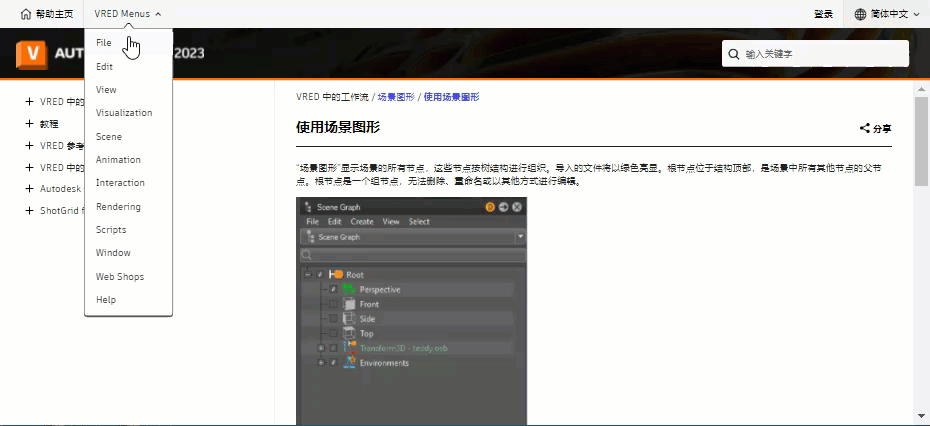
Task: Click the Autodesk VRED orange V logo
Action: [31, 54]
